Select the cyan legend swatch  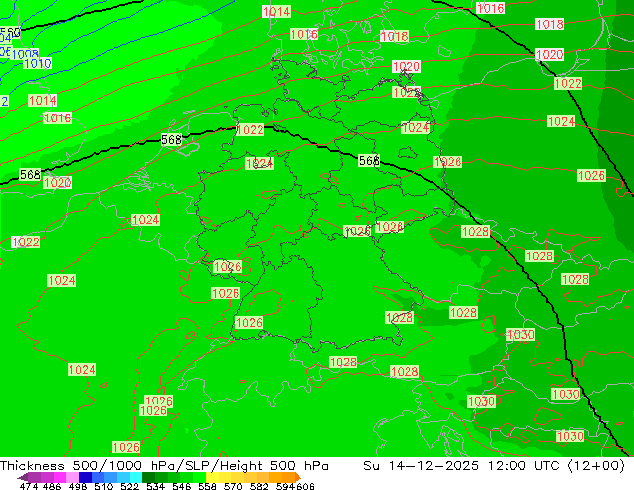pyautogui.click(x=136, y=477)
